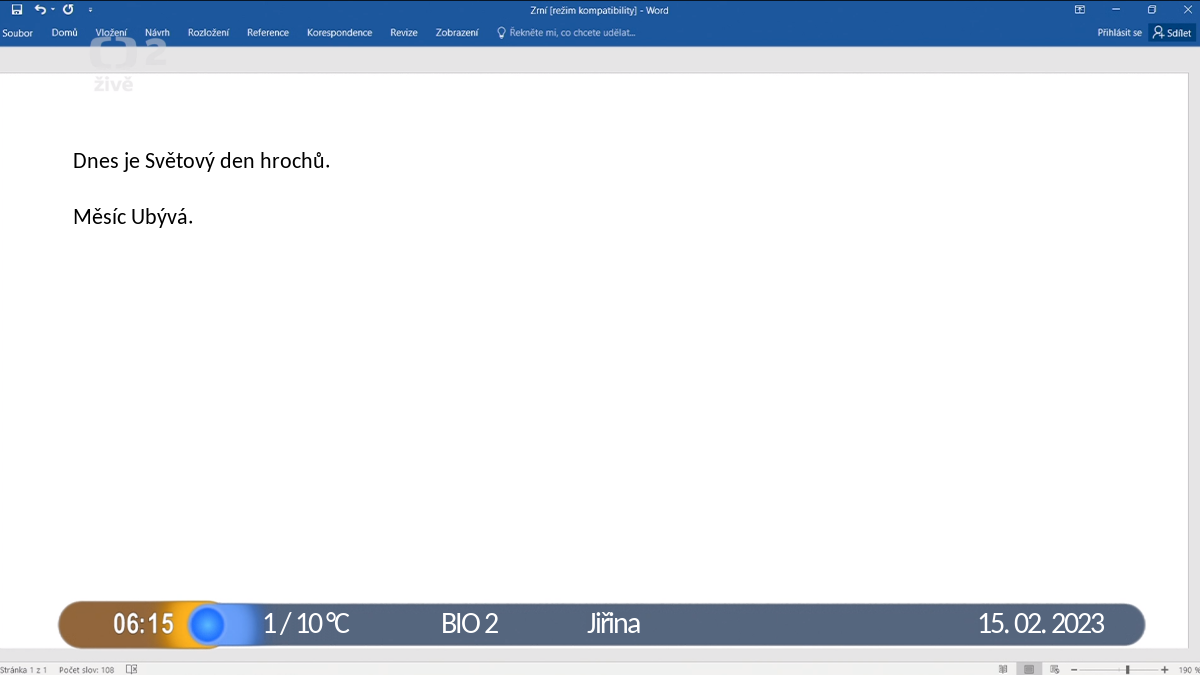Click the 'Stránka 1 z 1' page indicator
Image resolution: width=1200 pixels, height=675 pixels.
pyautogui.click(x=24, y=669)
